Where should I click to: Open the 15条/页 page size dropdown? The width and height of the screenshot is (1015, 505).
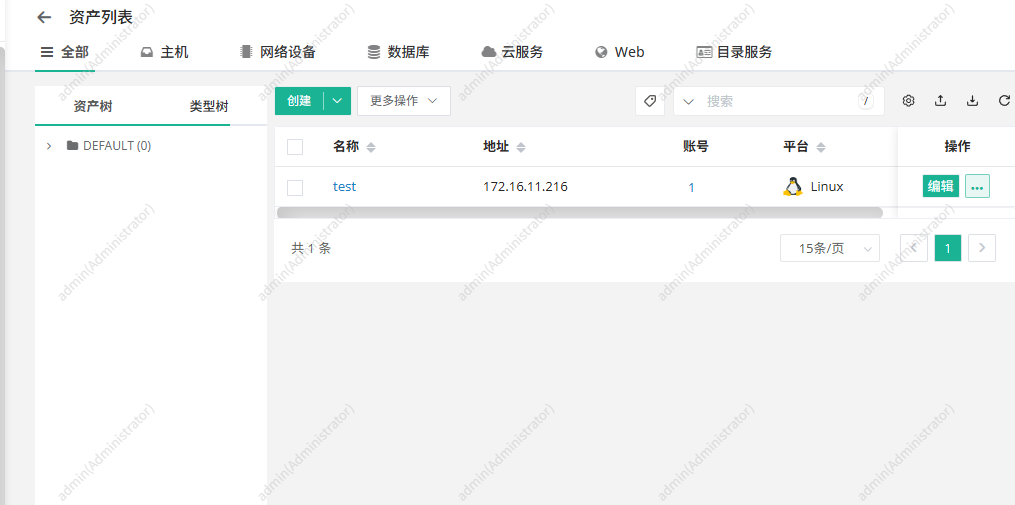tap(829, 248)
